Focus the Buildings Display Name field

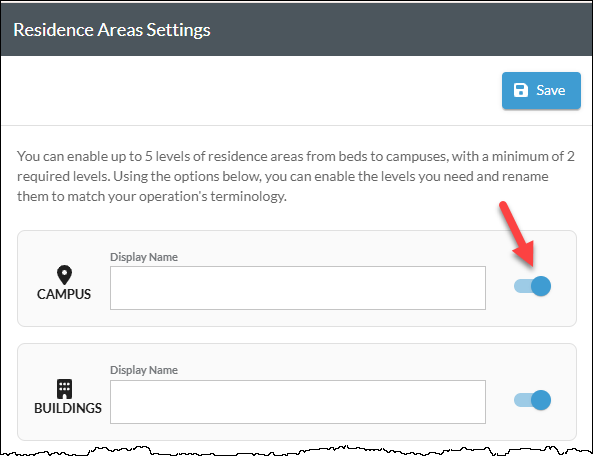click(298, 402)
